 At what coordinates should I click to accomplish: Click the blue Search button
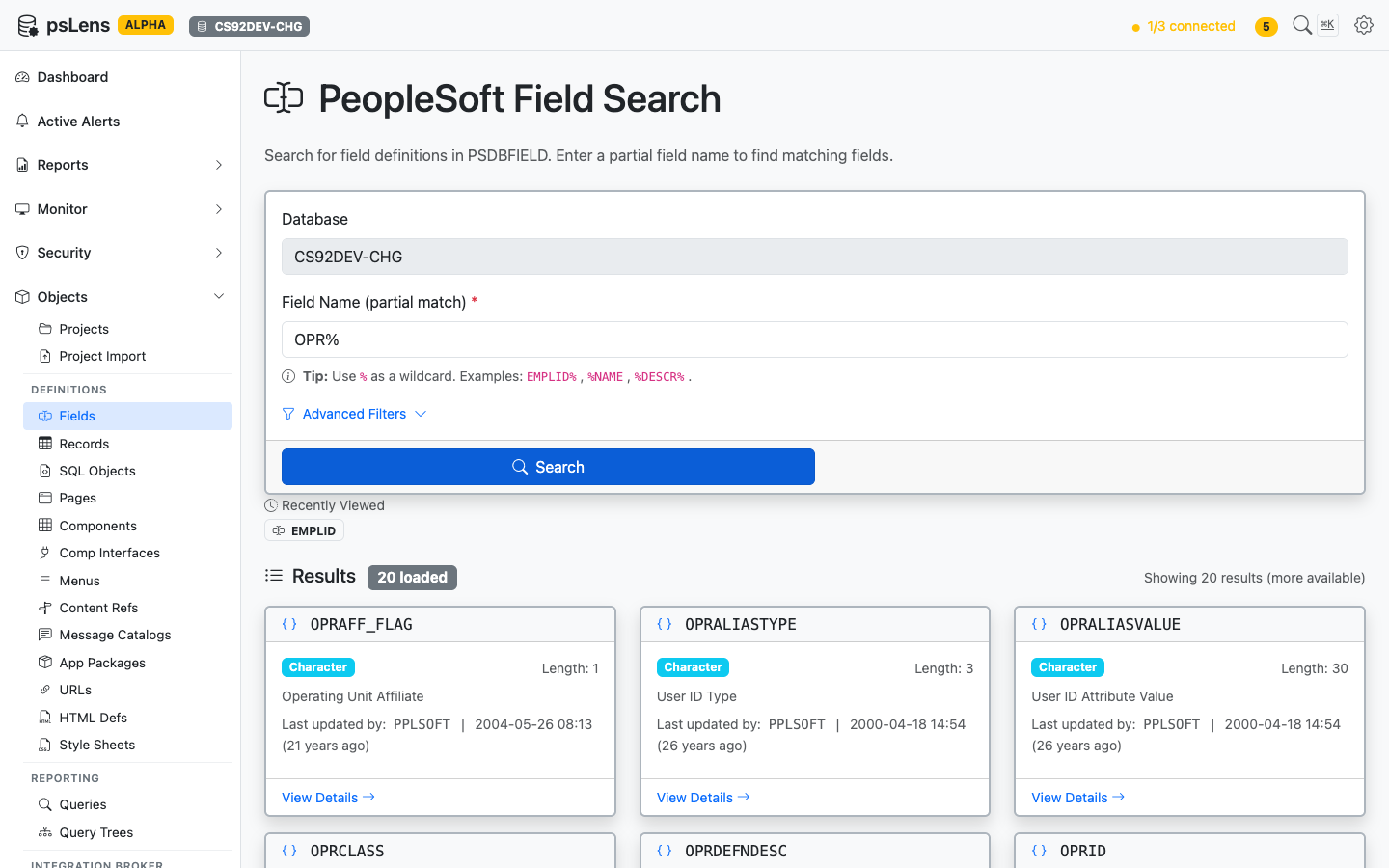coord(548,467)
